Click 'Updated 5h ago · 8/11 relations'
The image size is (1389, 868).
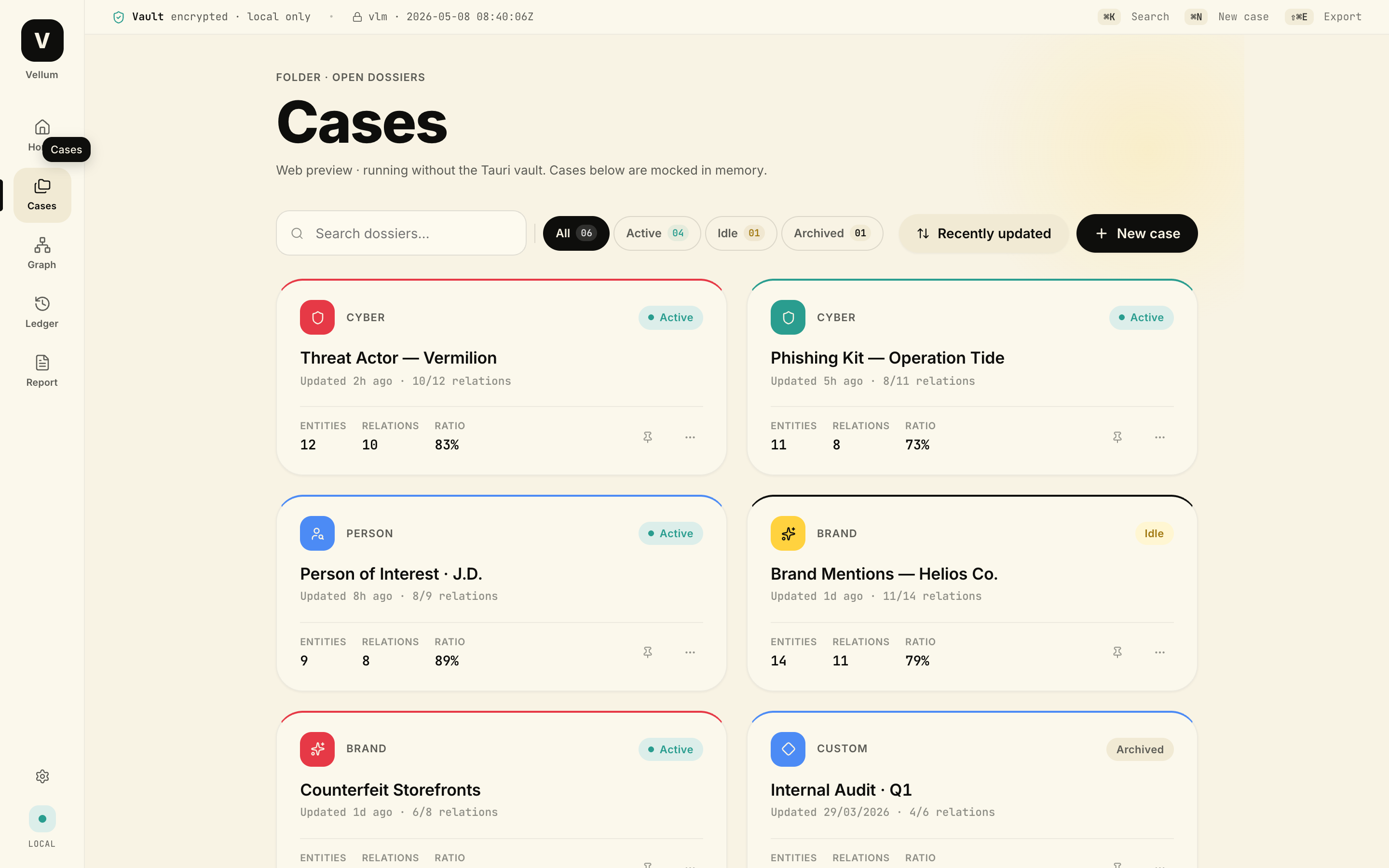click(872, 381)
